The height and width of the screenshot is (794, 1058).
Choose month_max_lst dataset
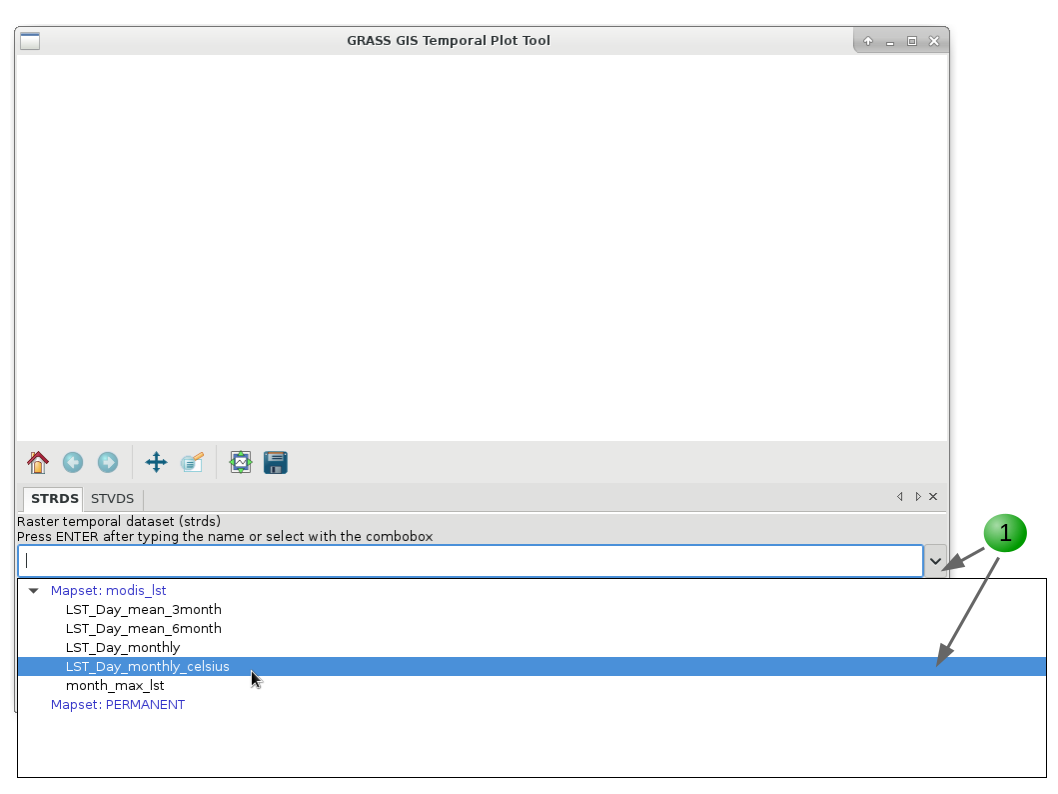tap(115, 685)
